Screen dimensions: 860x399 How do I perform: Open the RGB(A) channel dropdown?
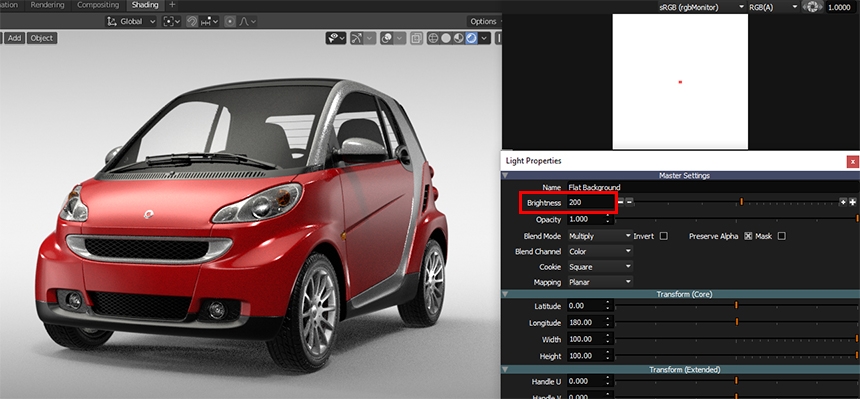click(x=773, y=7)
